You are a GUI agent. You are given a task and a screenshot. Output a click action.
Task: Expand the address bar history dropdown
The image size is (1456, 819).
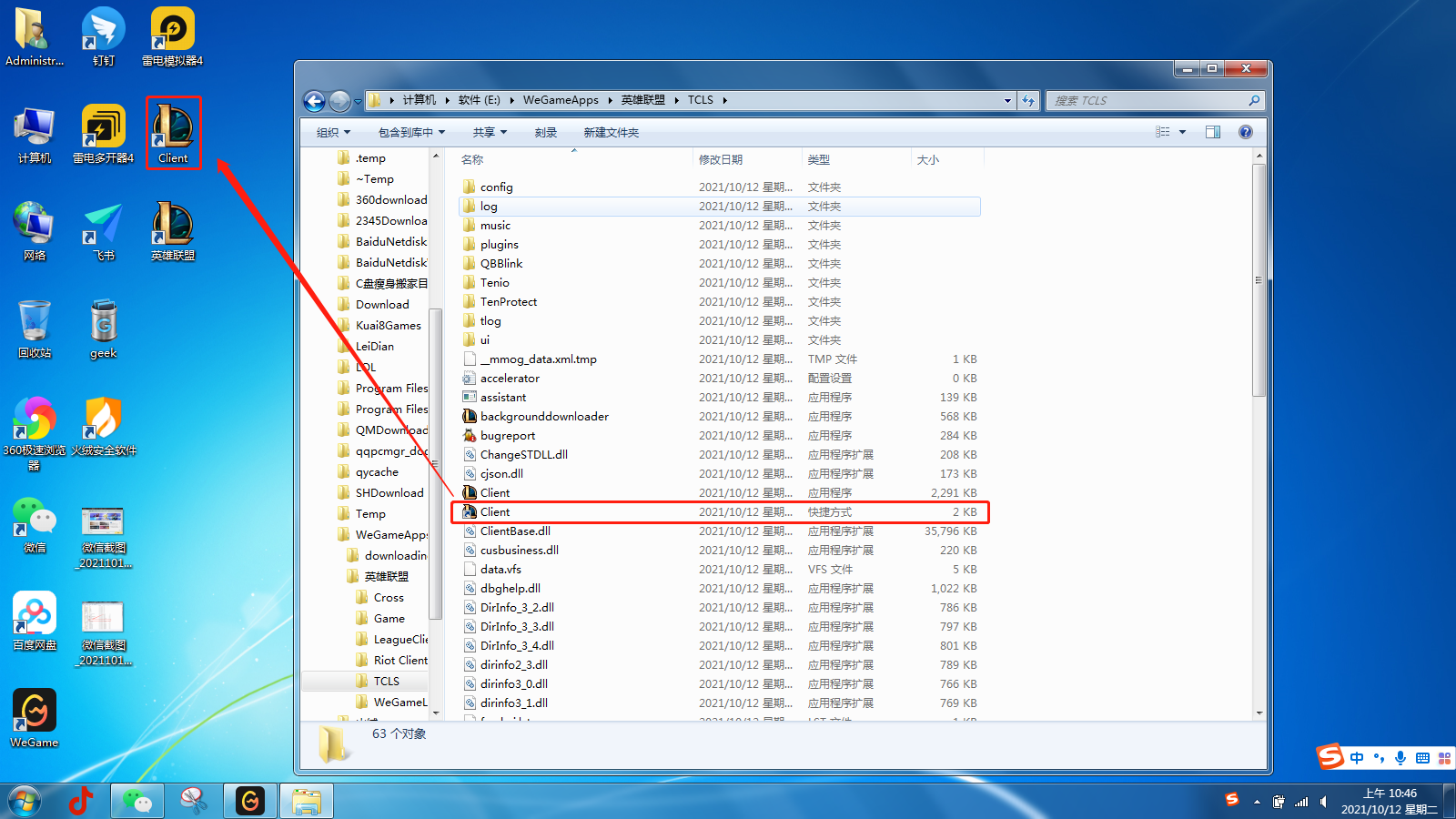(x=1007, y=101)
